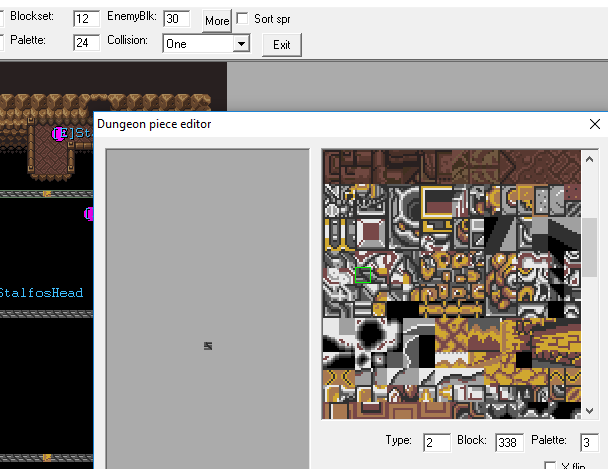
Task: Click the Type field showing 2
Action: pyautogui.click(x=437, y=442)
